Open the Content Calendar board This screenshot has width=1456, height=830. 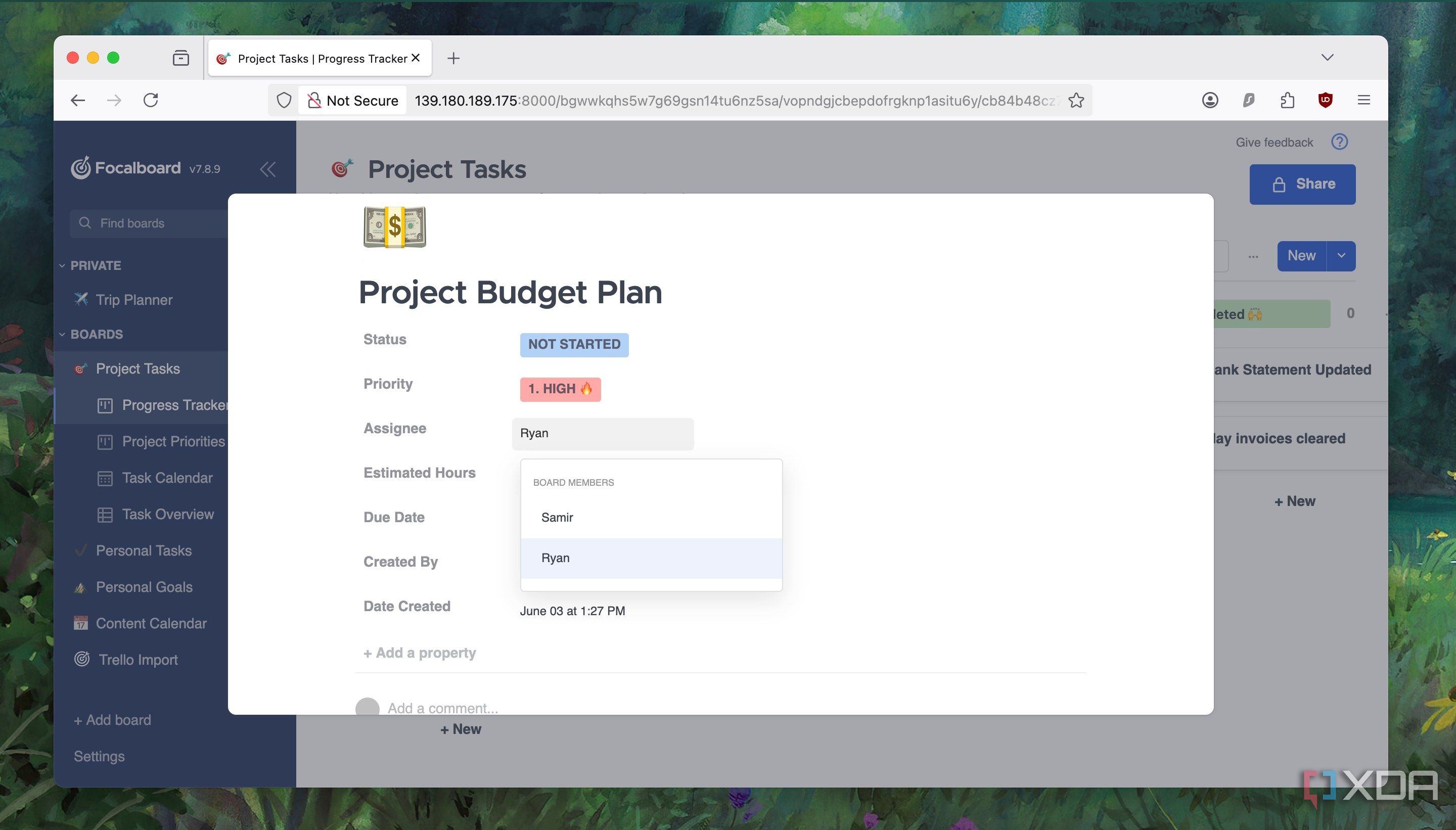[x=140, y=624]
